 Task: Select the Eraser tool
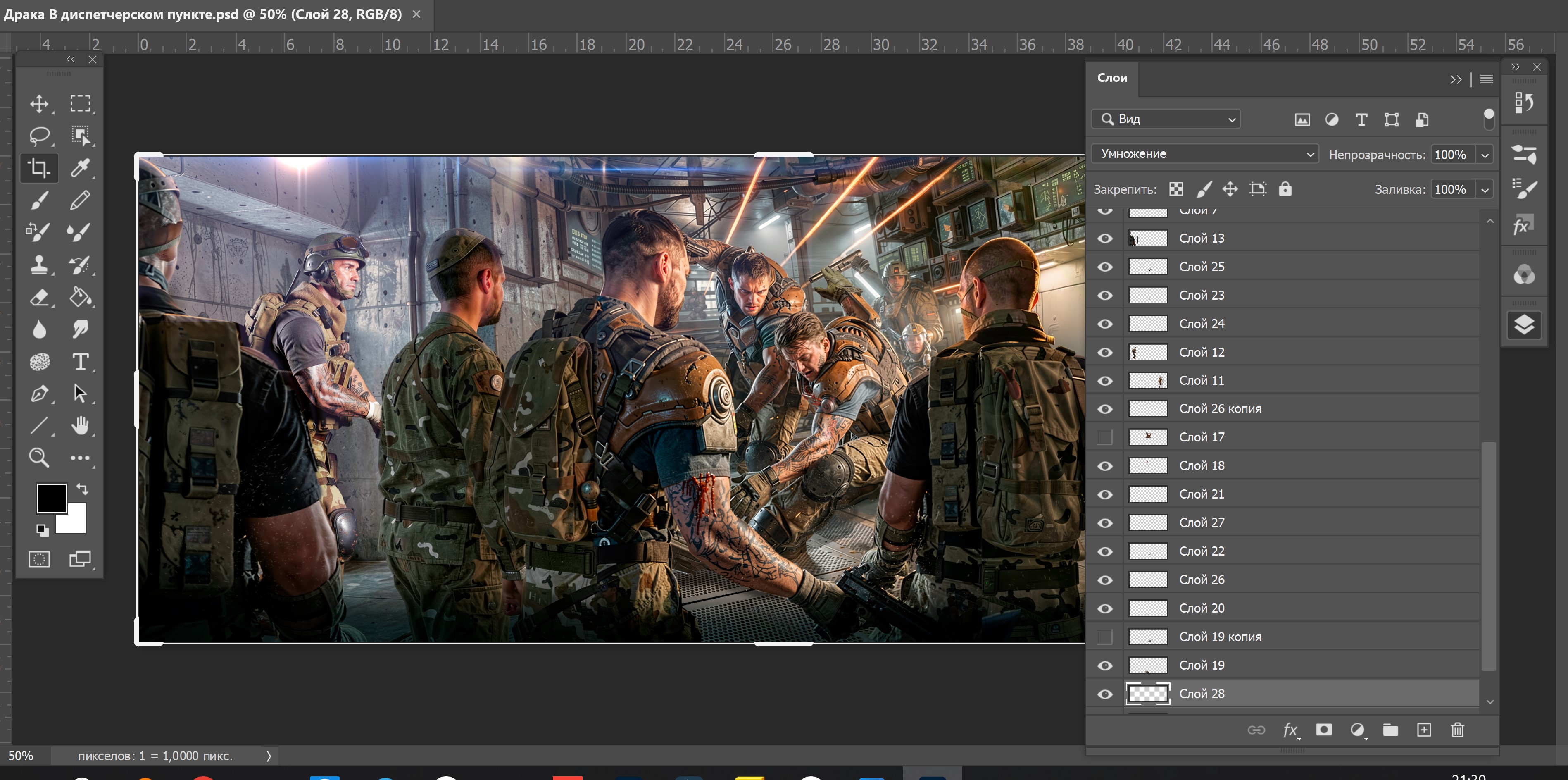pos(40,297)
